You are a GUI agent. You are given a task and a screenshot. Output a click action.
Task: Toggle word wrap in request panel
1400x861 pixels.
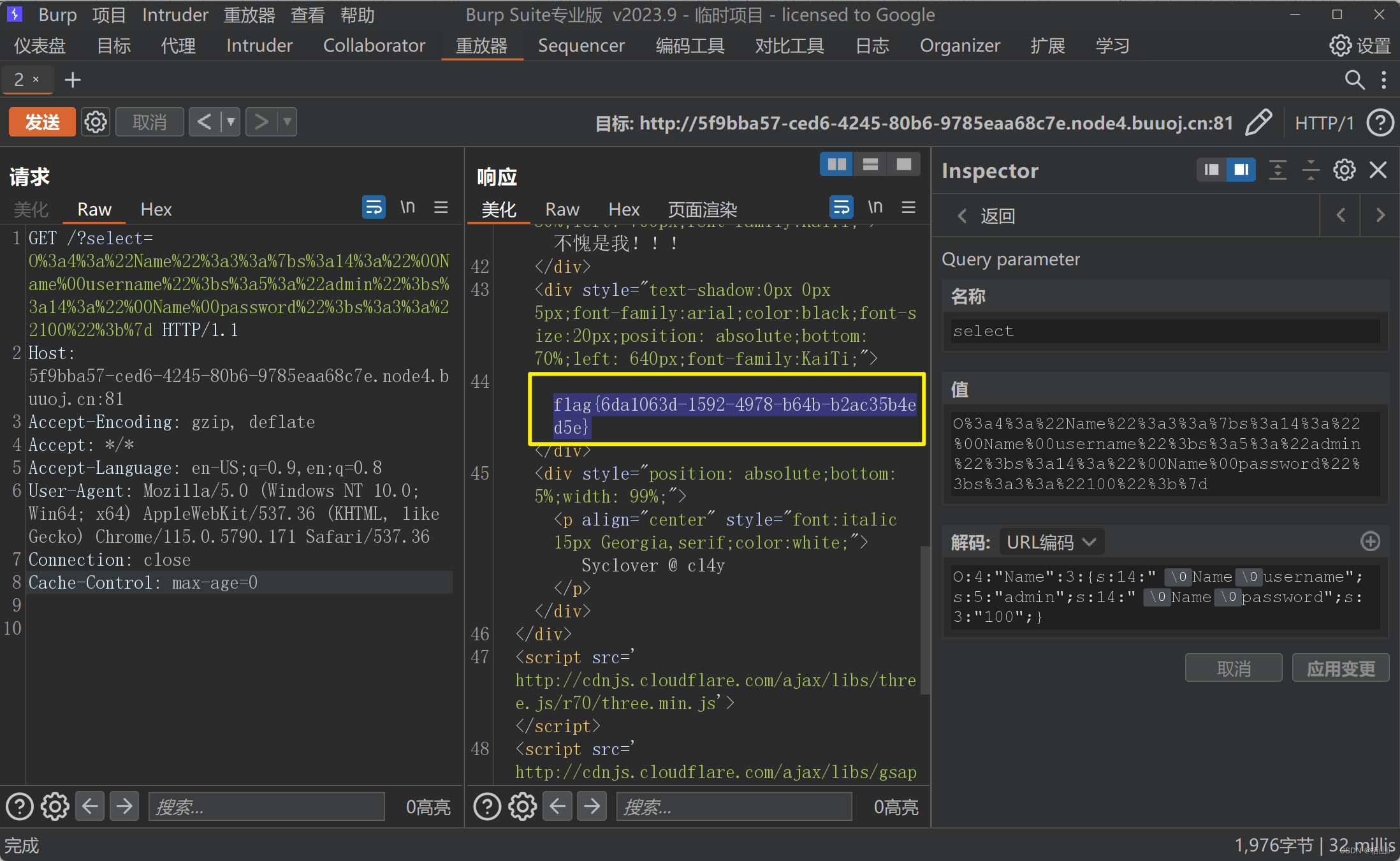(374, 207)
